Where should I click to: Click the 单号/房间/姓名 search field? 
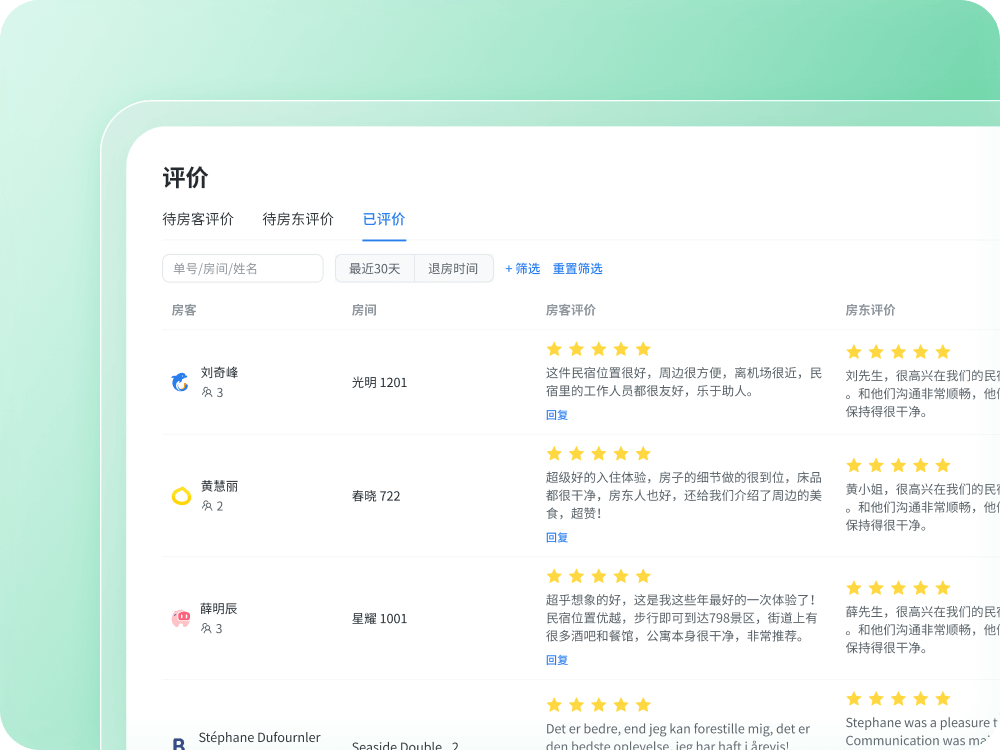click(x=242, y=268)
